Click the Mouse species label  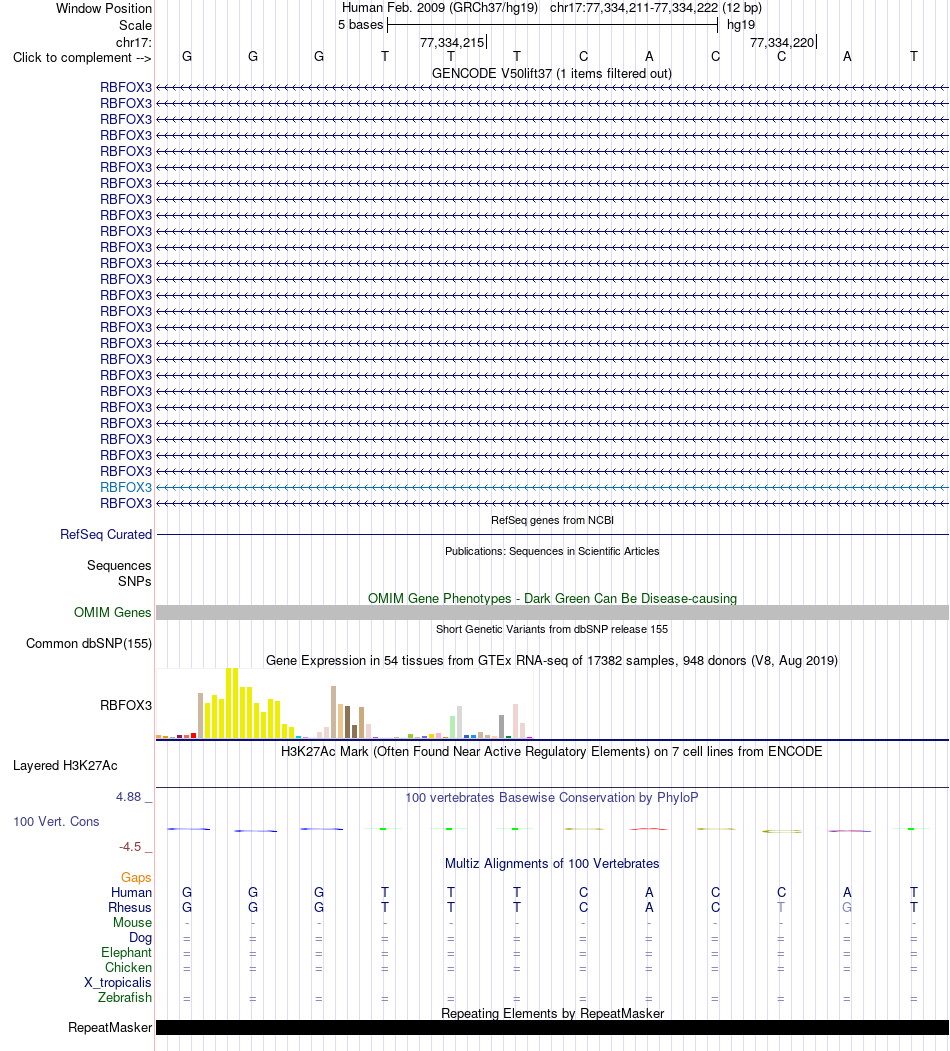132,922
